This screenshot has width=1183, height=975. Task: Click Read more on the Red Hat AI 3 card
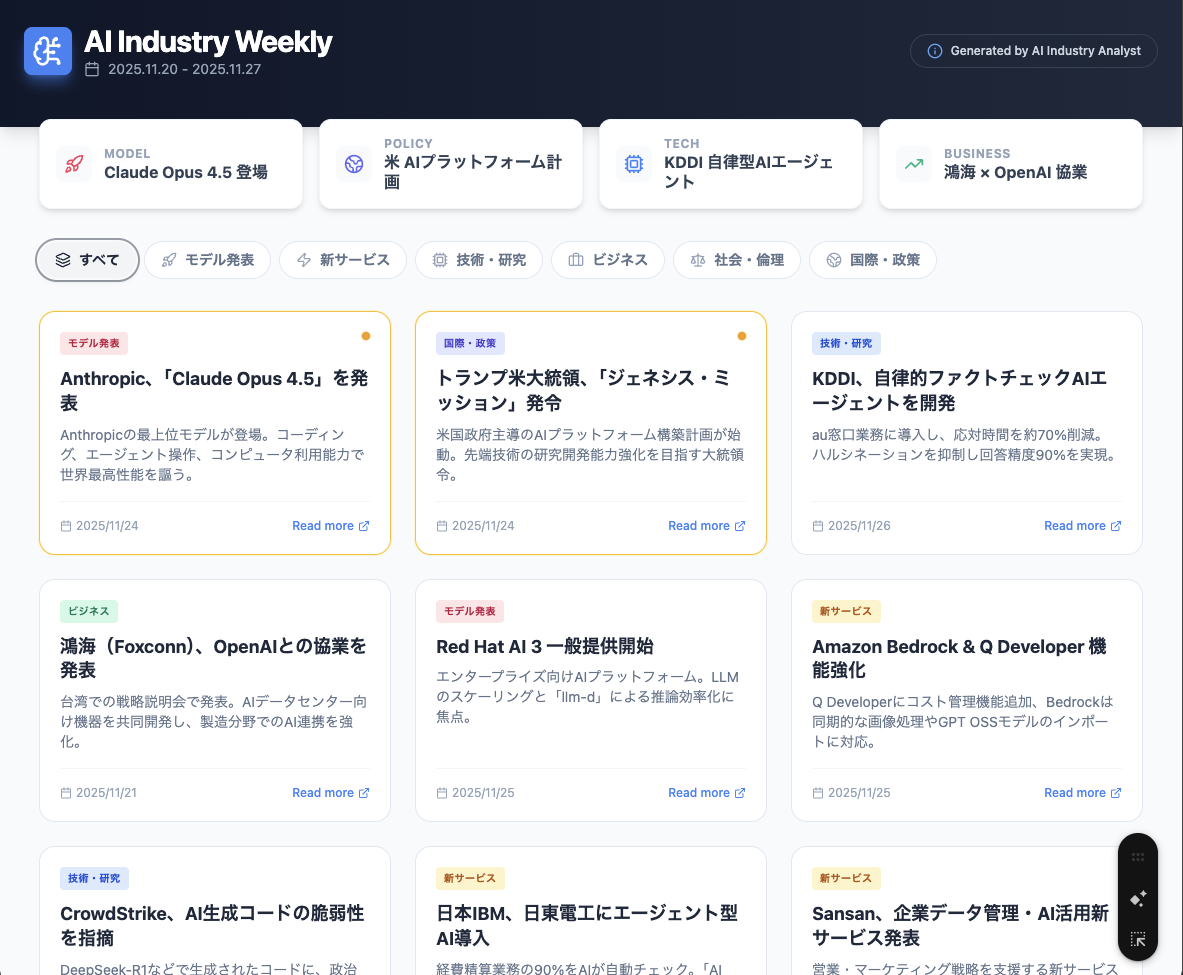tap(707, 793)
